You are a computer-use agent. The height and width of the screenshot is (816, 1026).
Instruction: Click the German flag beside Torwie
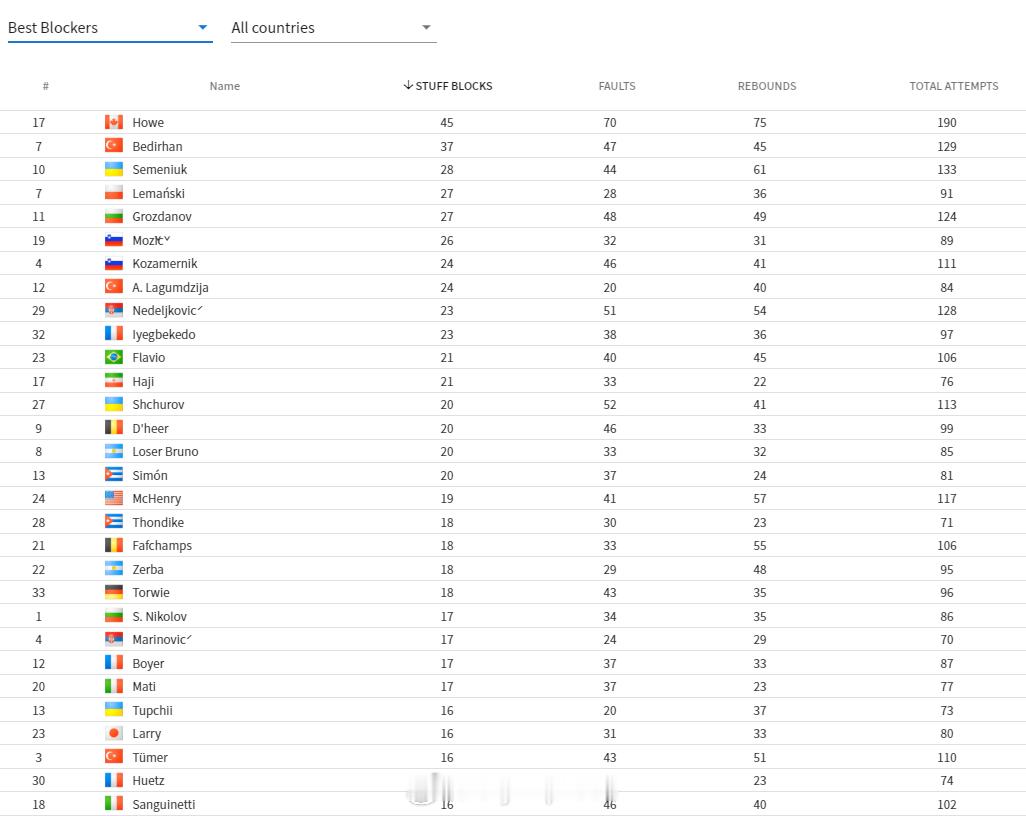click(114, 592)
